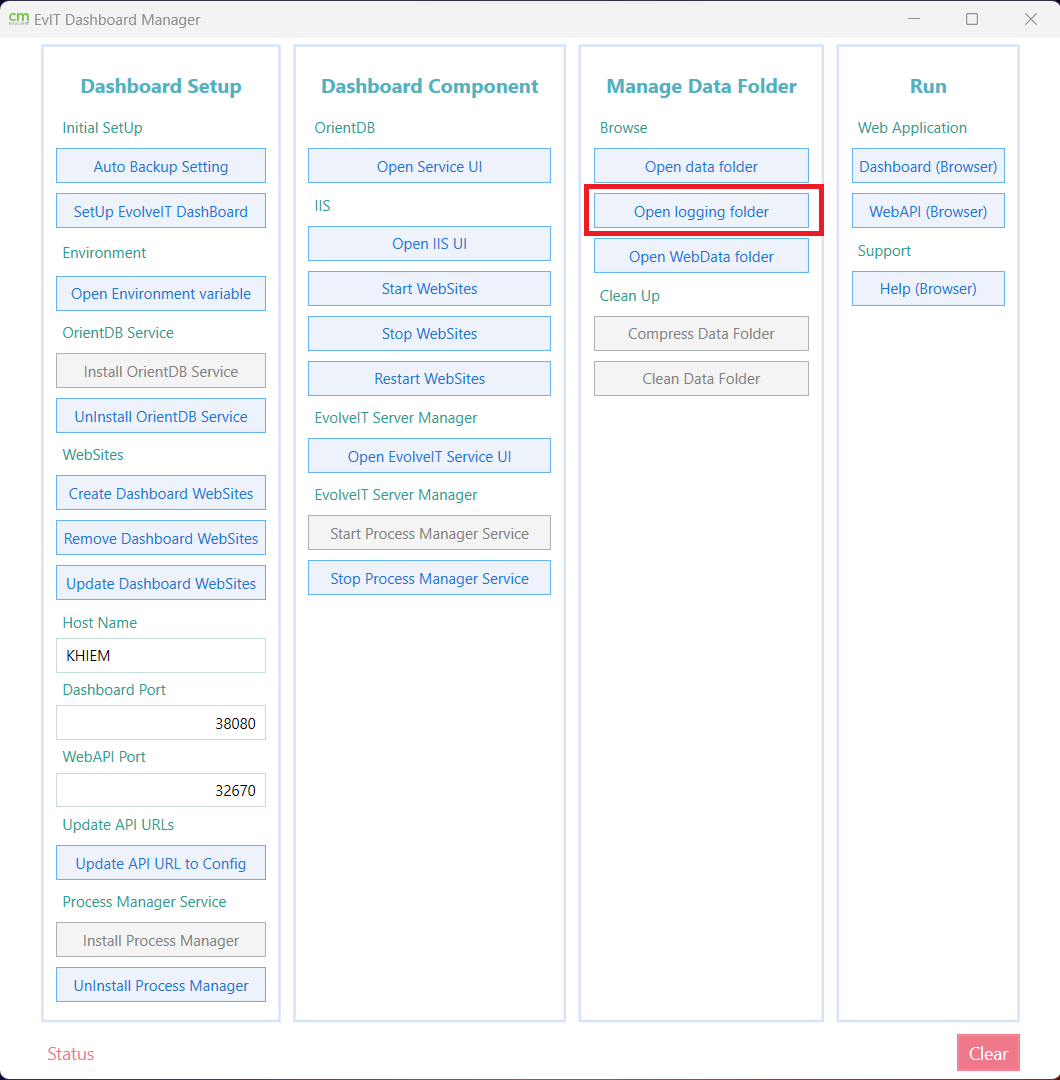Maximize the EvIT Dashboard Manager window
The width and height of the screenshot is (1060, 1080).
972,19
